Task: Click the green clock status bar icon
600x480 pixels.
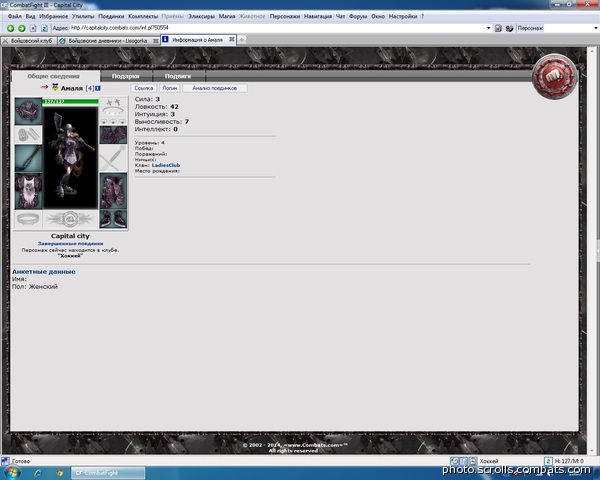Action: pyautogui.click(x=454, y=461)
